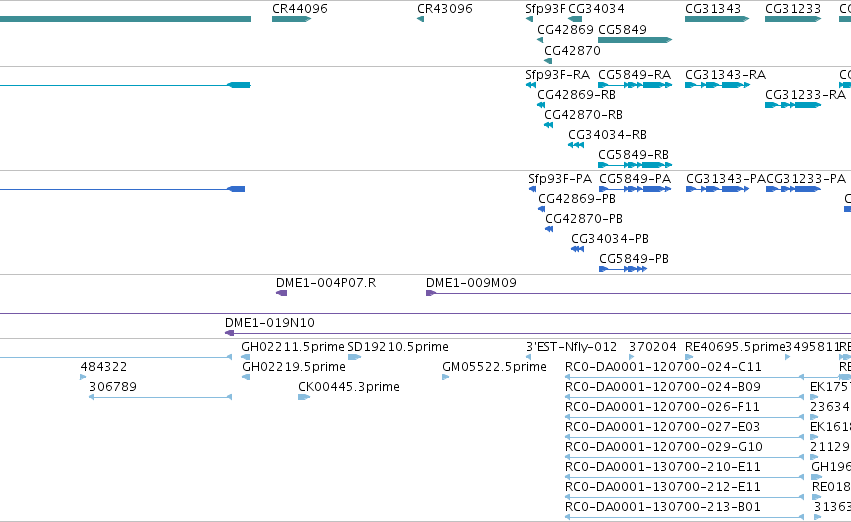851x522 pixels.
Task: Click the CR44096 gene label
Action: coord(300,9)
